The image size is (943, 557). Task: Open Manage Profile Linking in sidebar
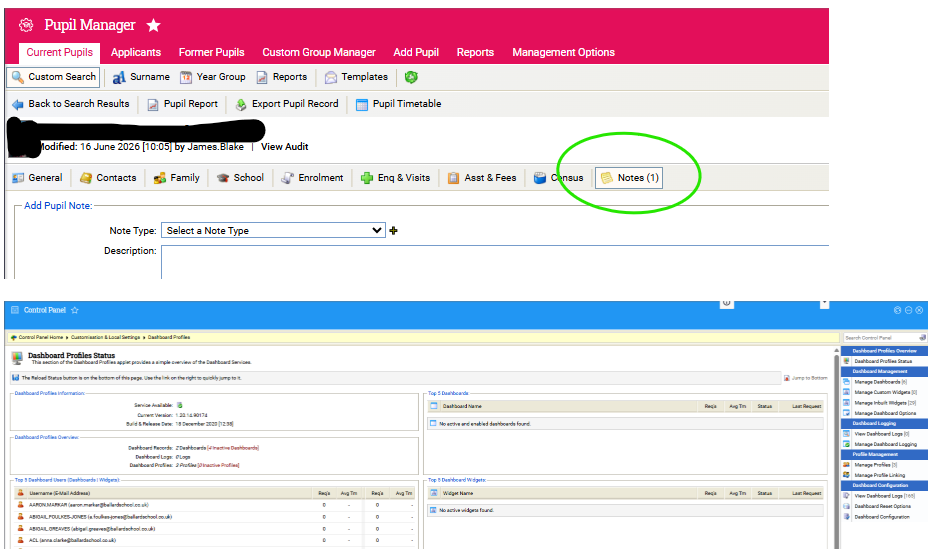[879, 475]
